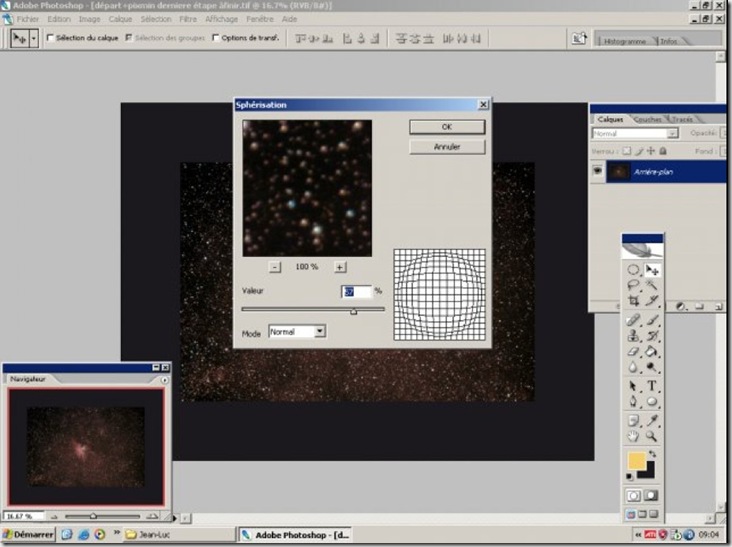Confirm Sphérisation with OK

tap(447, 127)
